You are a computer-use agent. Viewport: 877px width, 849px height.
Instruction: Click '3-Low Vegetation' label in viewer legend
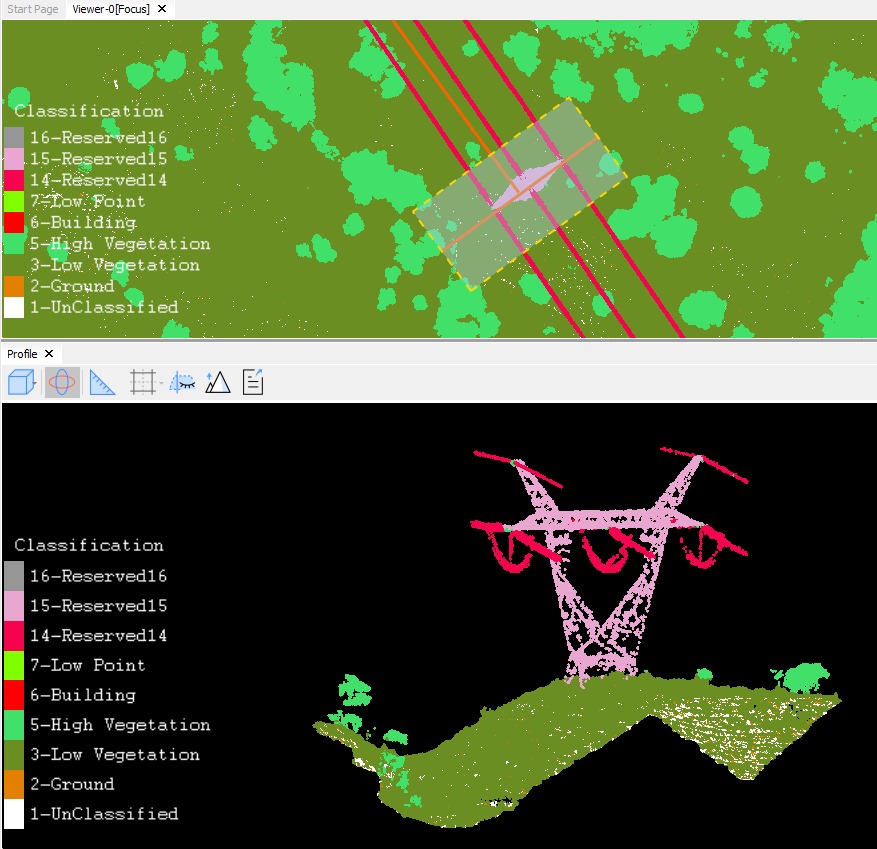coord(115,265)
